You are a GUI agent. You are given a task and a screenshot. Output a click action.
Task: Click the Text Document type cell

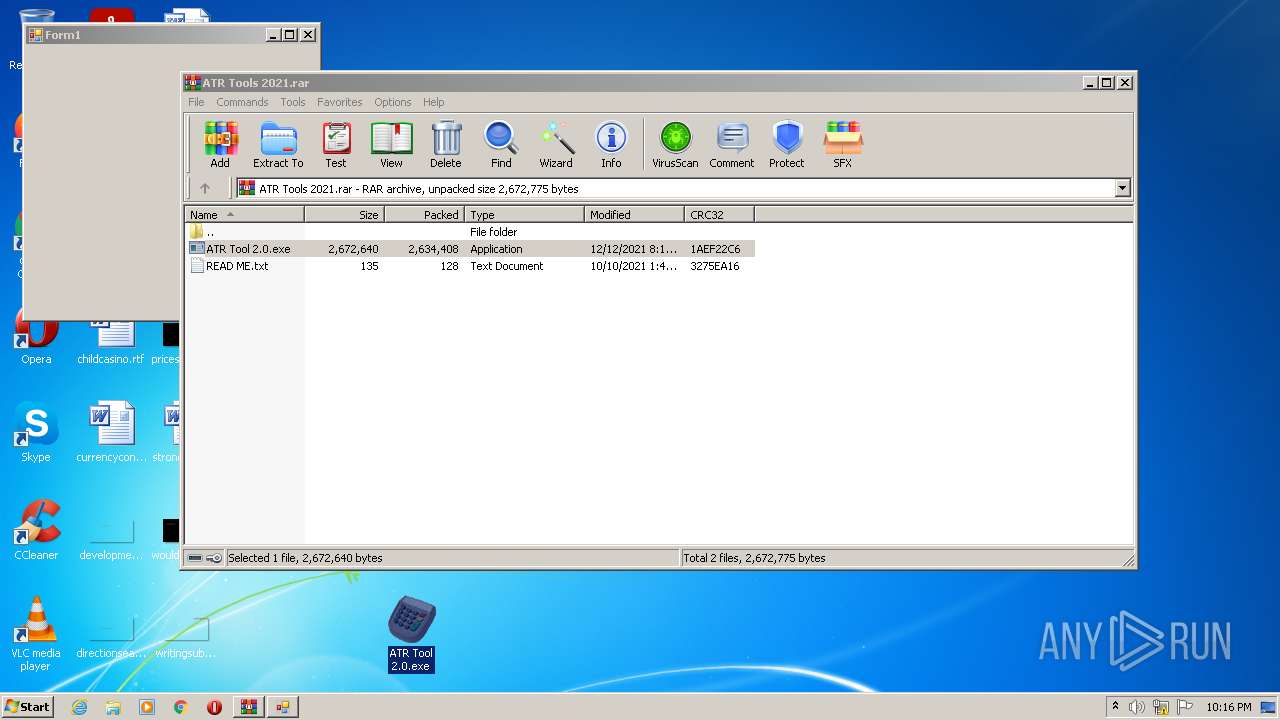pos(507,266)
